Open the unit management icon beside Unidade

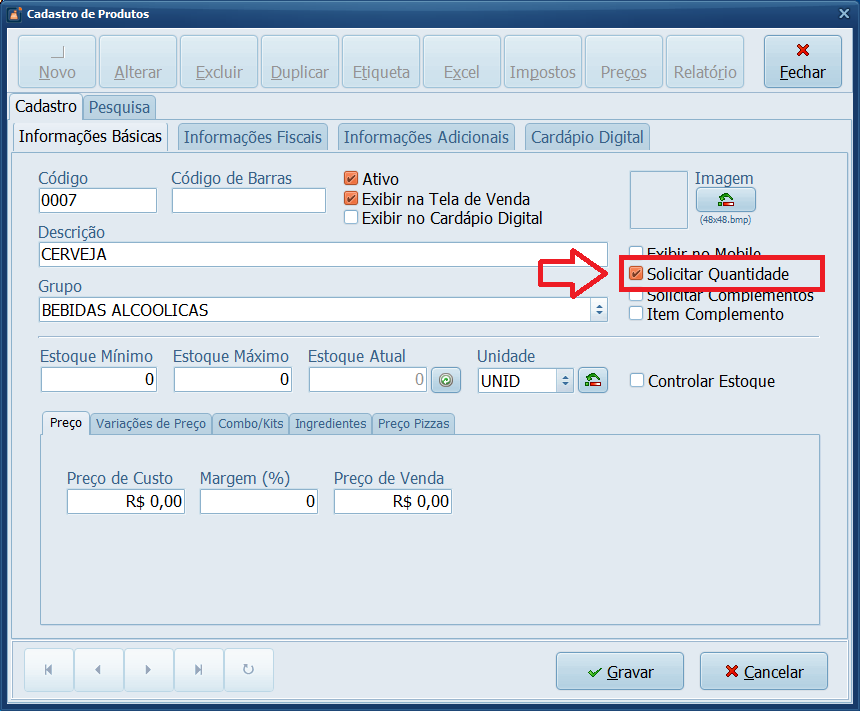click(x=592, y=380)
